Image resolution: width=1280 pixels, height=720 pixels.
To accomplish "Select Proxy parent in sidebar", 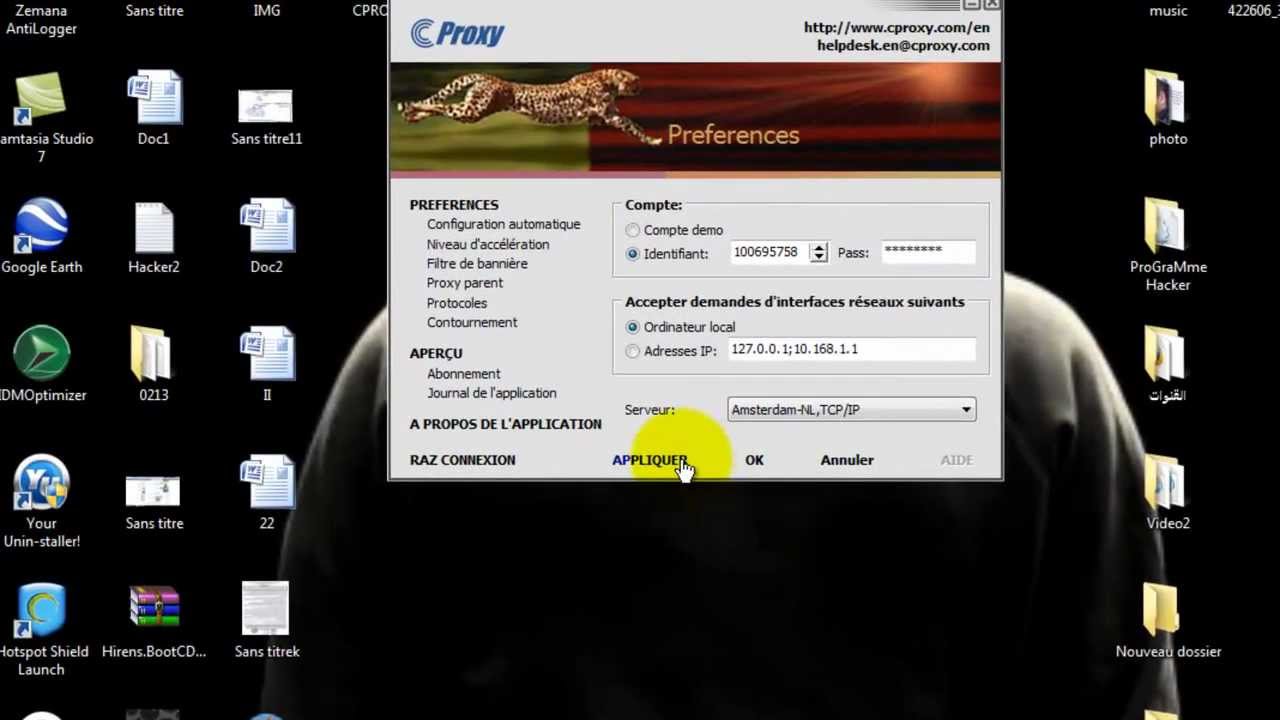I will tap(465, 283).
